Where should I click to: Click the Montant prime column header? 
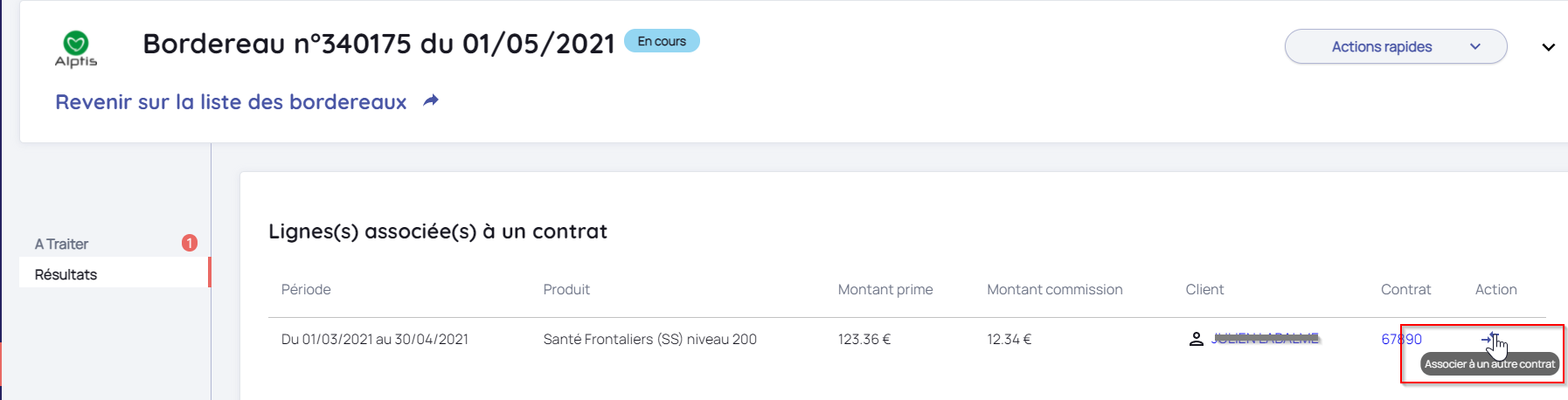pos(885,289)
